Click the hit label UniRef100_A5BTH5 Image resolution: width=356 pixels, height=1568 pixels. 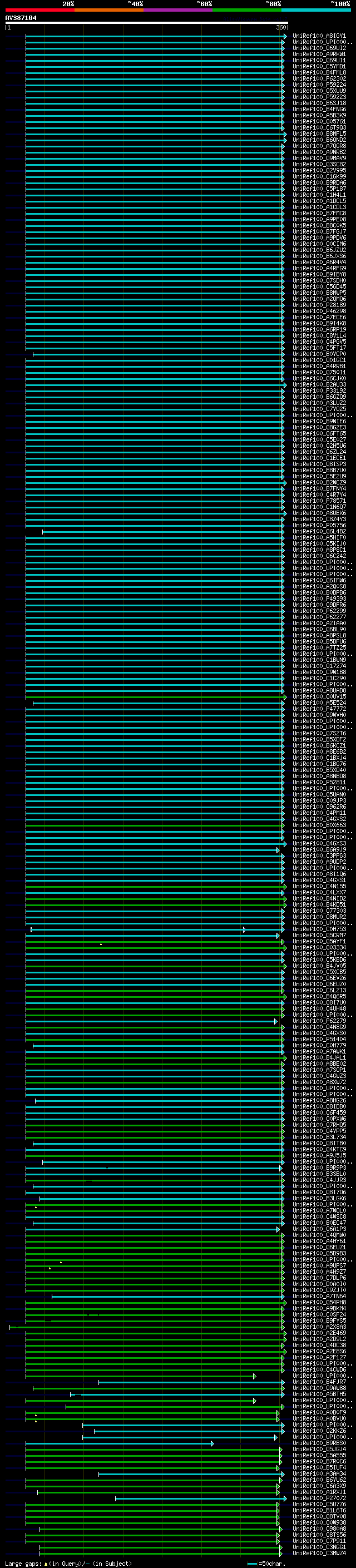pos(319,1394)
